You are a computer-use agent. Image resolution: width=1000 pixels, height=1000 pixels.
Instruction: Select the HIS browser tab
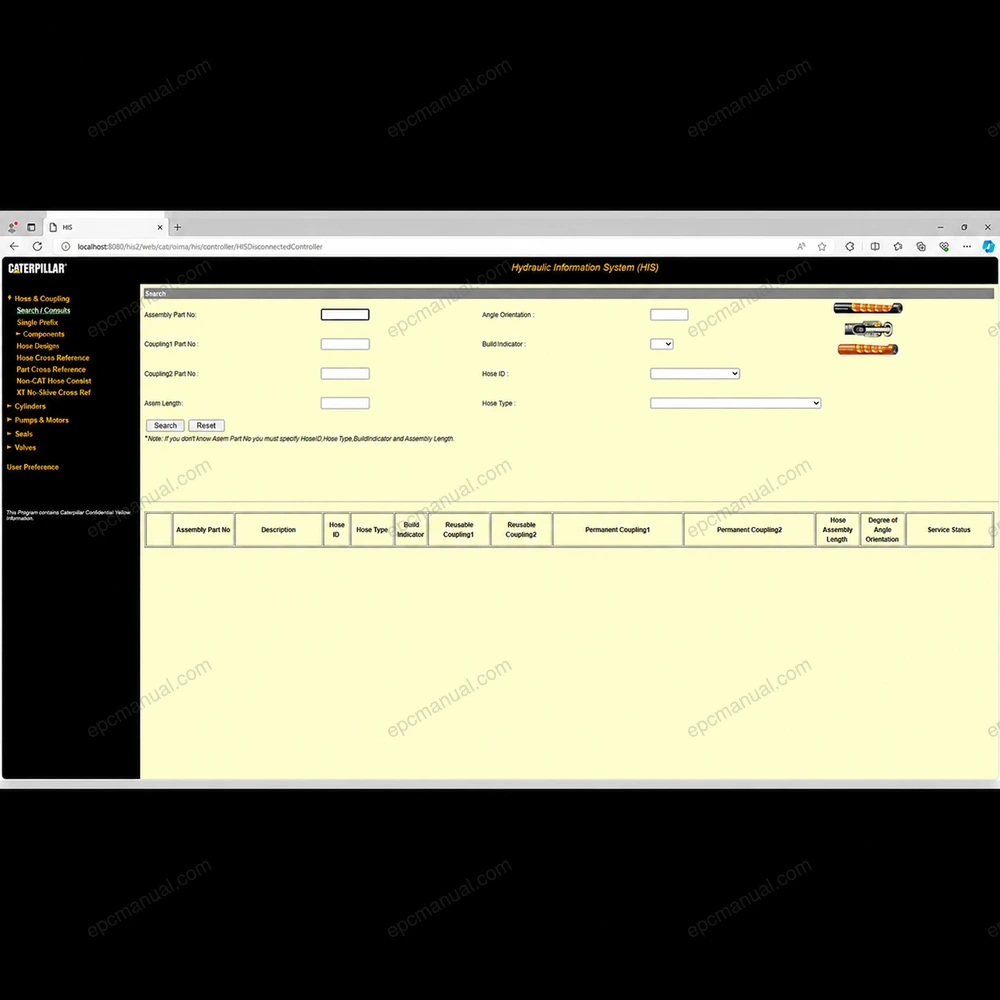click(x=105, y=227)
